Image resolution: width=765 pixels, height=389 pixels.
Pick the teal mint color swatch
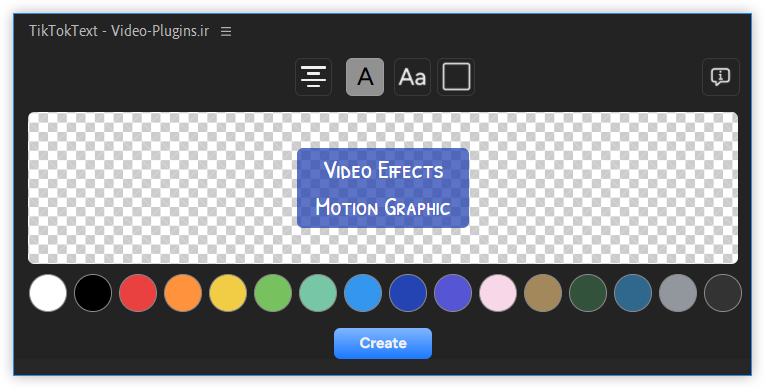coord(318,293)
